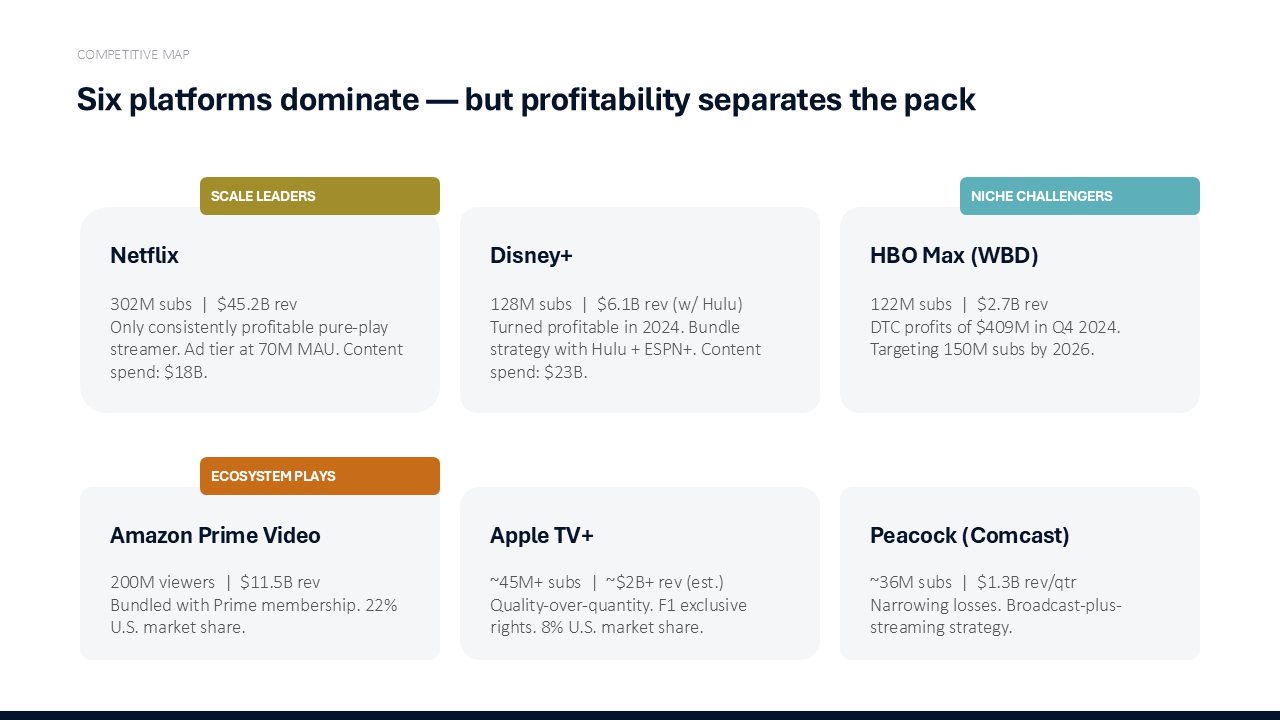The image size is (1280, 720).
Task: Select '~36M subs | $1.3B rev/qtr' line
Action: [973, 582]
